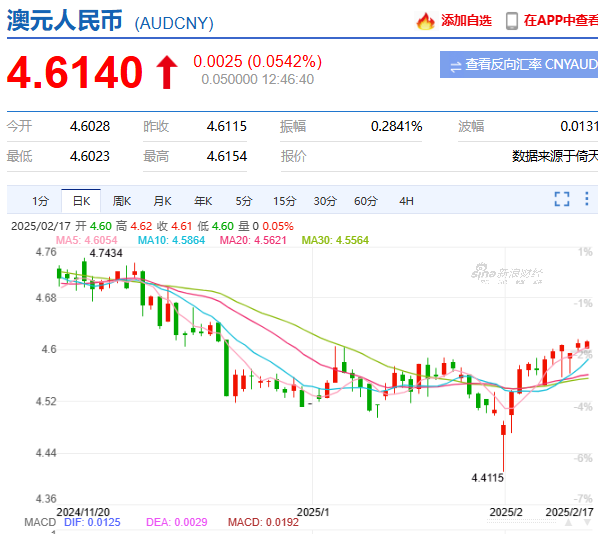598x534 pixels.
Task: Click the 振幅 value 0.2841%
Action: (x=397, y=126)
